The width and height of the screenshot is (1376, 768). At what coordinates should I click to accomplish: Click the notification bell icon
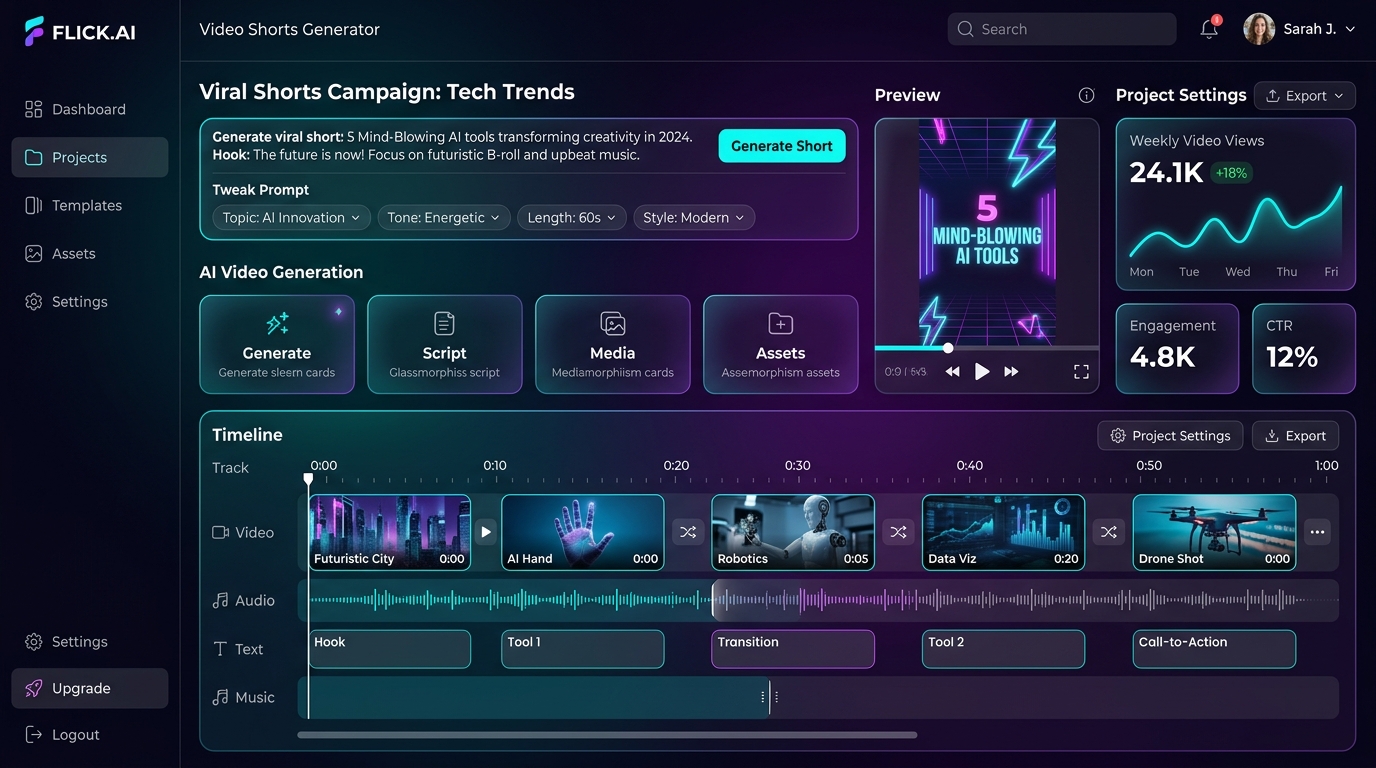[x=1209, y=29]
